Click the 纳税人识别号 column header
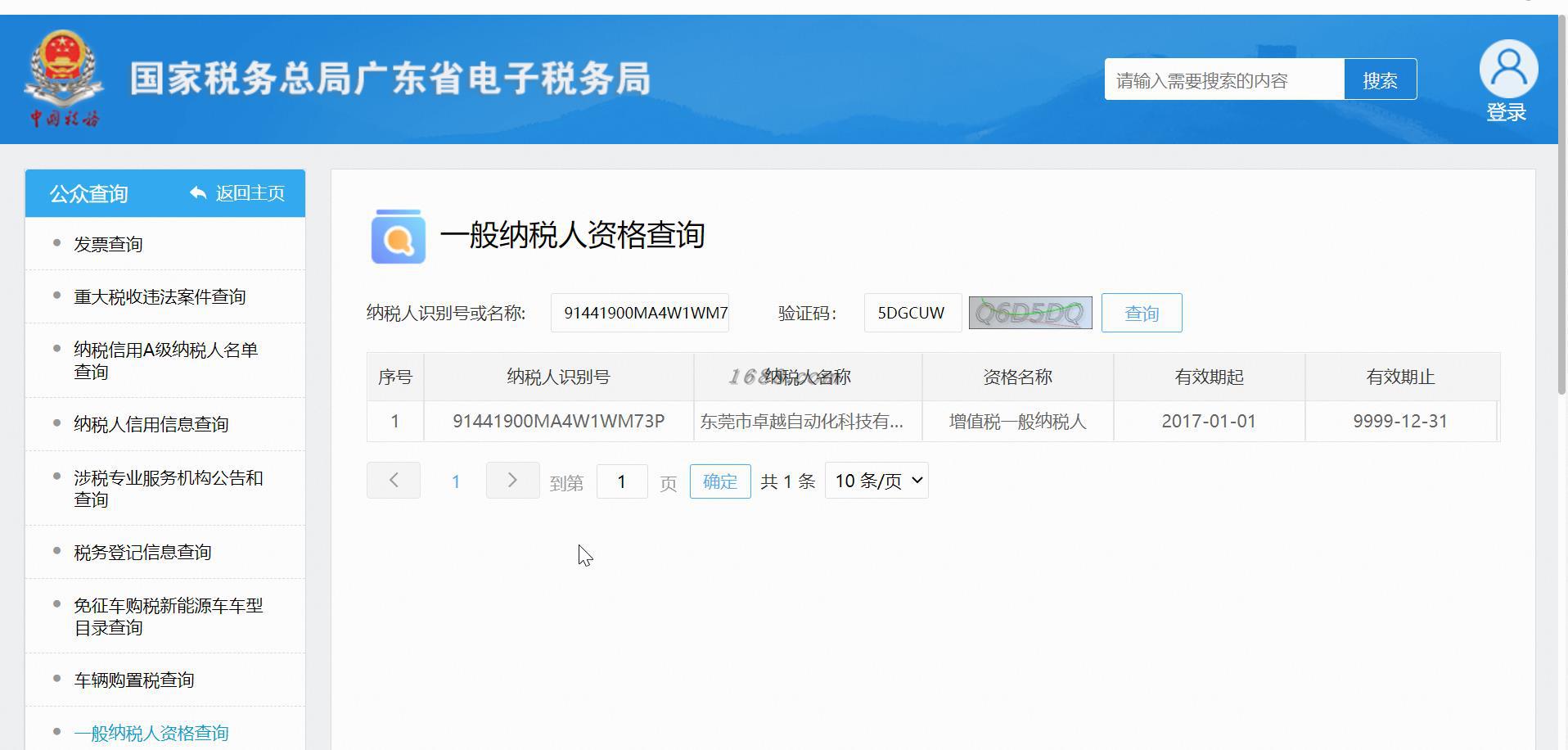 (x=559, y=377)
